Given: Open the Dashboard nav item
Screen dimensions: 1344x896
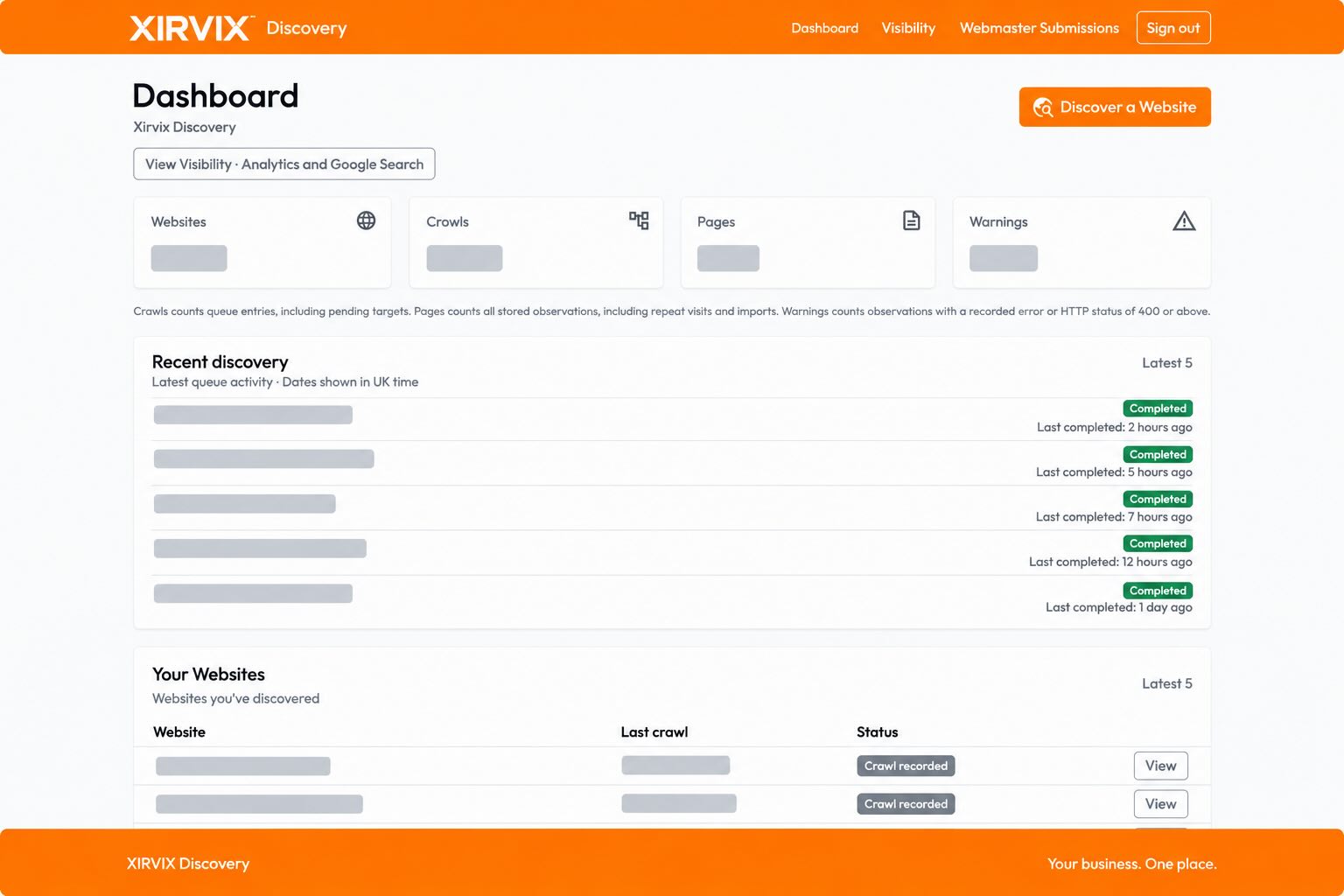Looking at the screenshot, I should [x=824, y=28].
